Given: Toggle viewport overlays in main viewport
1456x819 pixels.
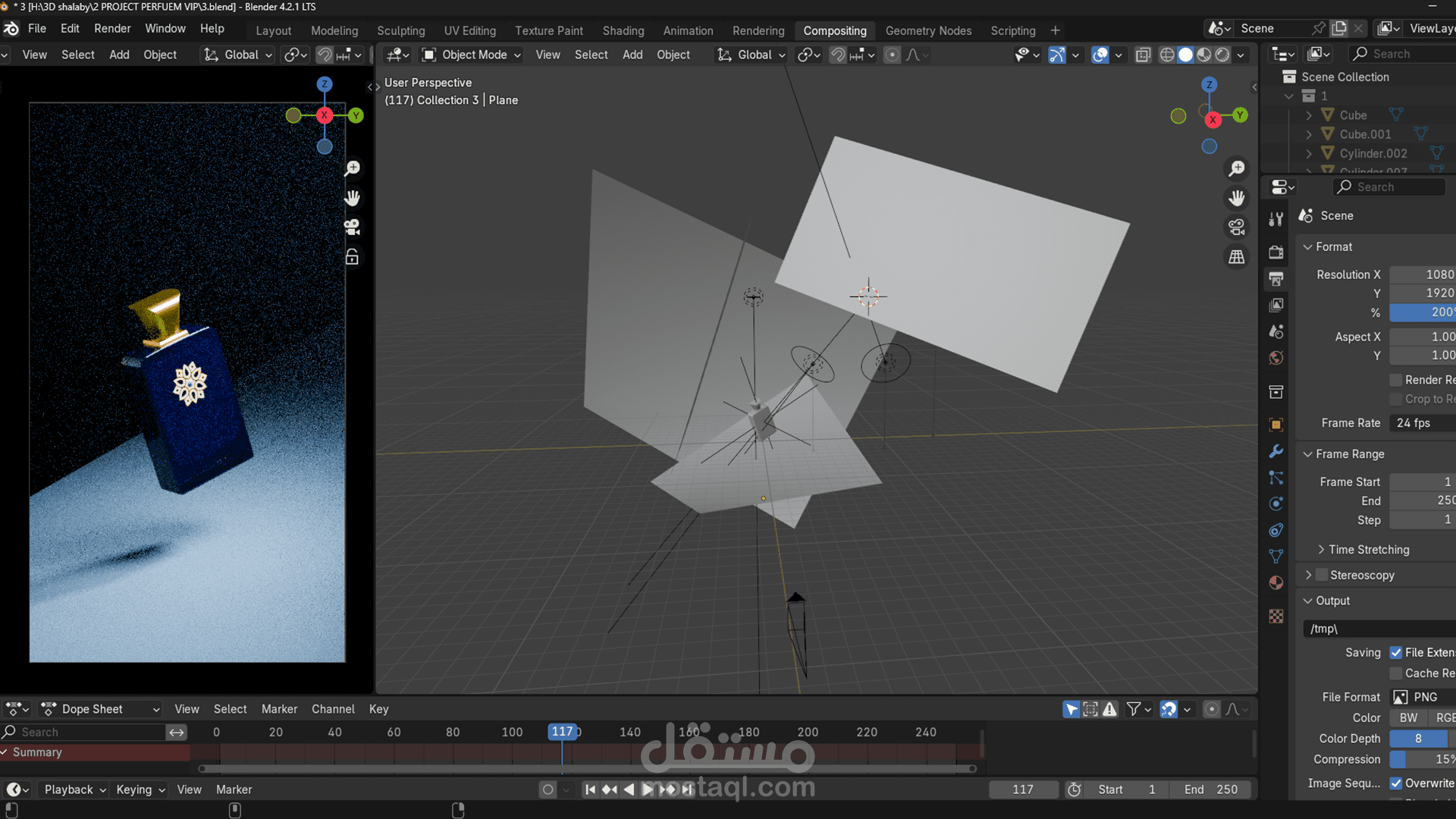Looking at the screenshot, I should coord(1100,55).
